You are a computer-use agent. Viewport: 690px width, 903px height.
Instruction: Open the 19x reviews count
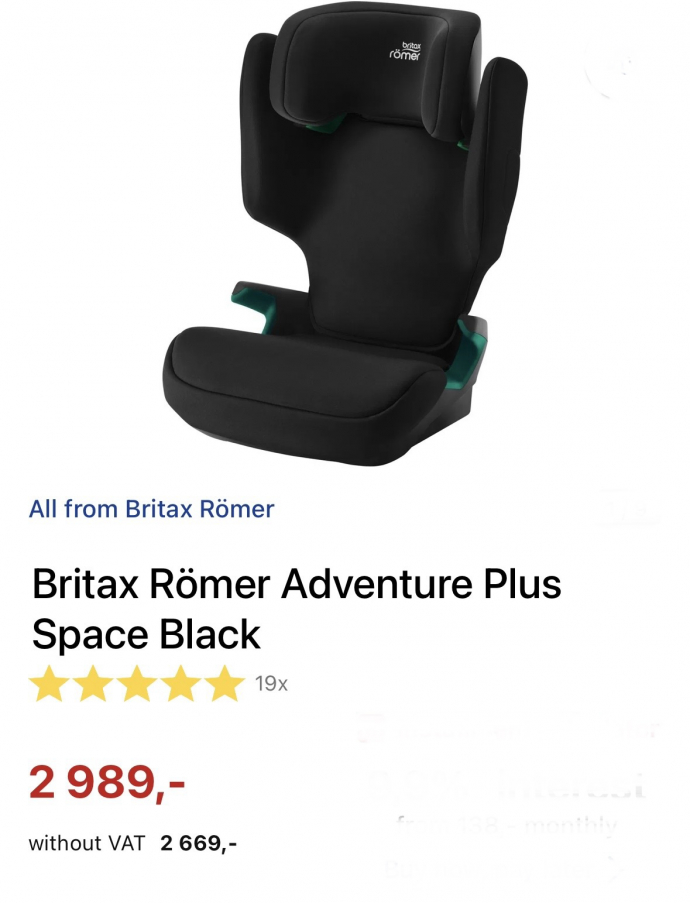[271, 684]
